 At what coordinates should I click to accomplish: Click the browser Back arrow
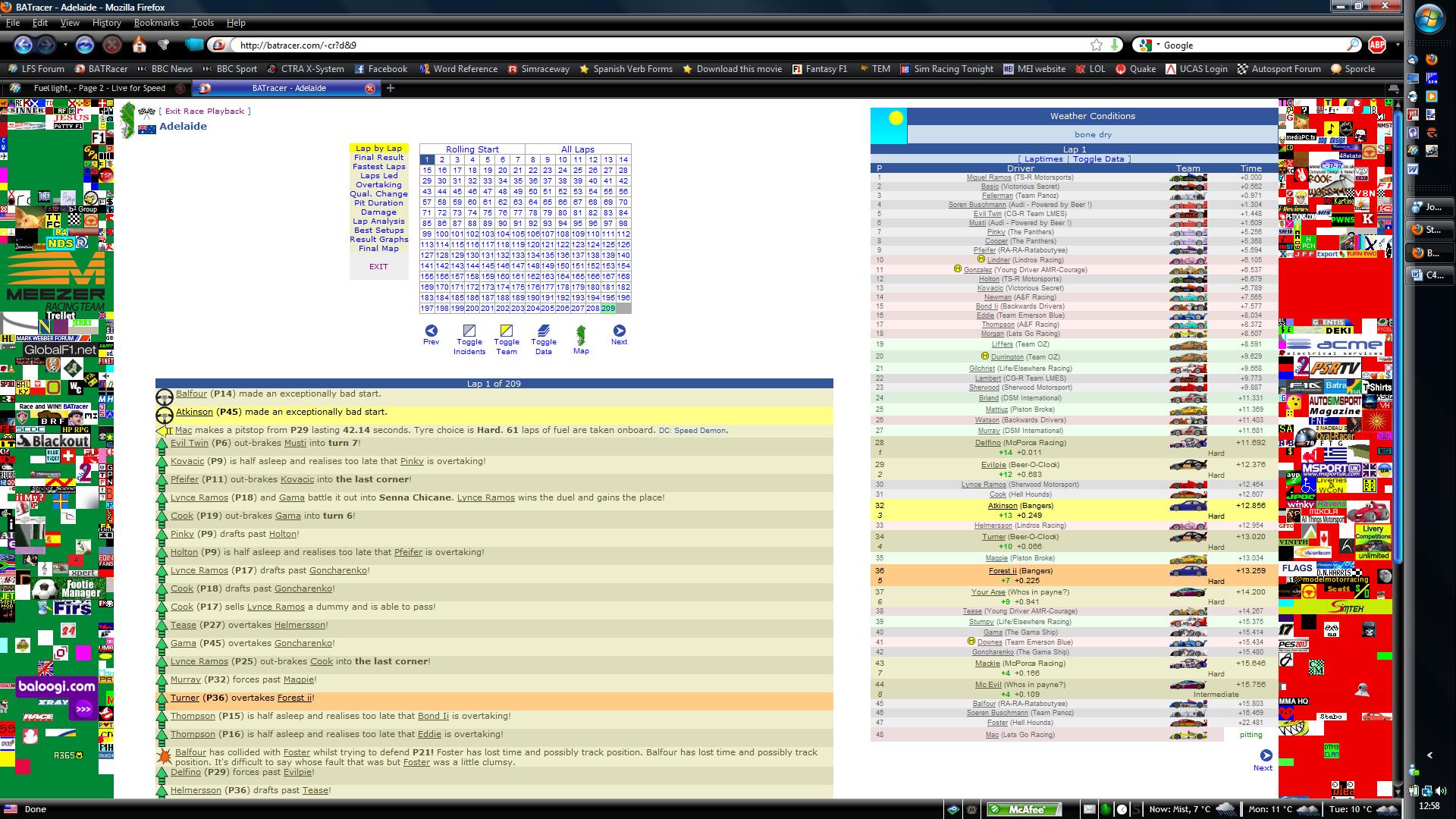24,45
